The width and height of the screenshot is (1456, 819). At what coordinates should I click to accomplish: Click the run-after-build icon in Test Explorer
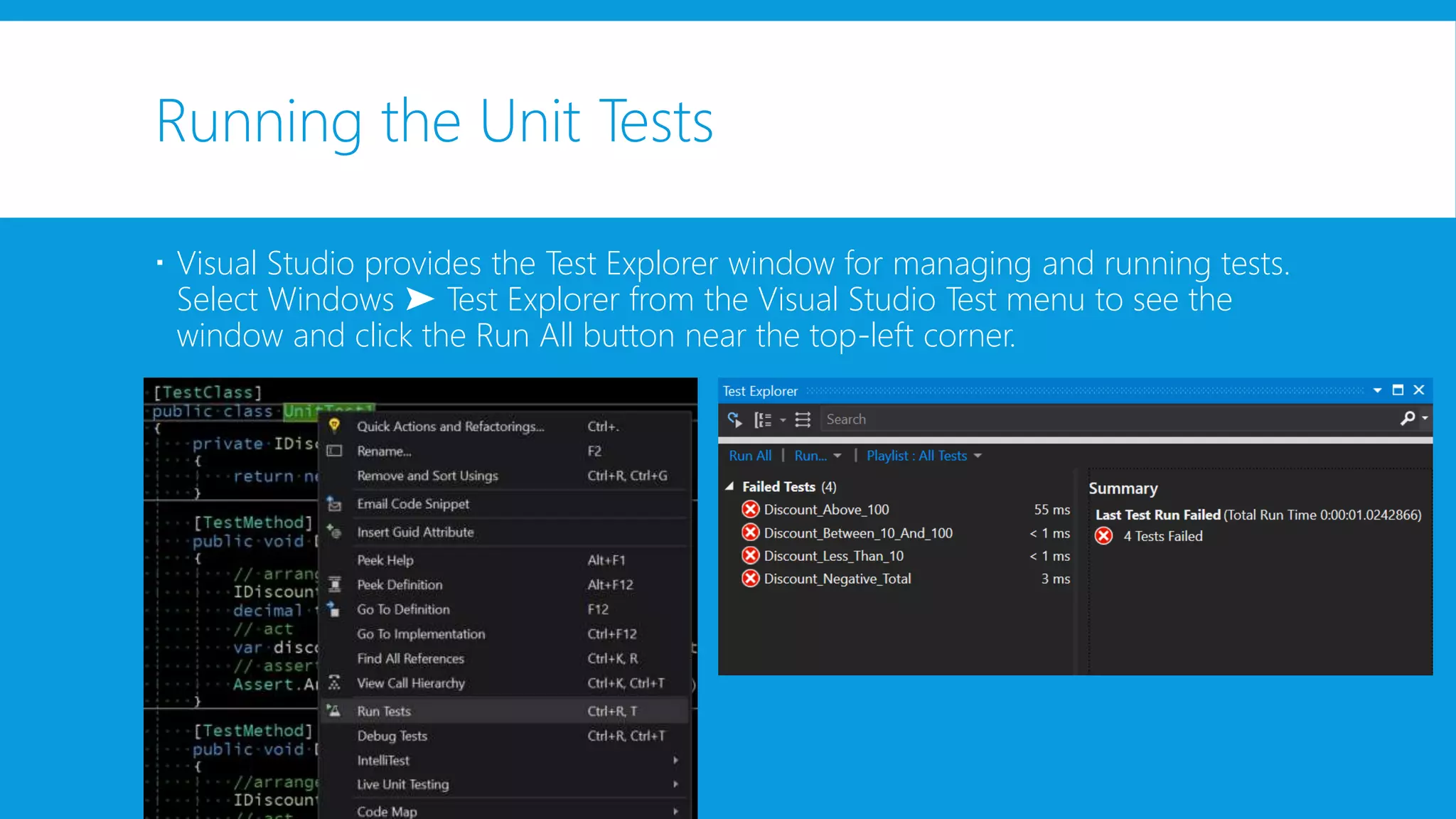click(x=735, y=419)
